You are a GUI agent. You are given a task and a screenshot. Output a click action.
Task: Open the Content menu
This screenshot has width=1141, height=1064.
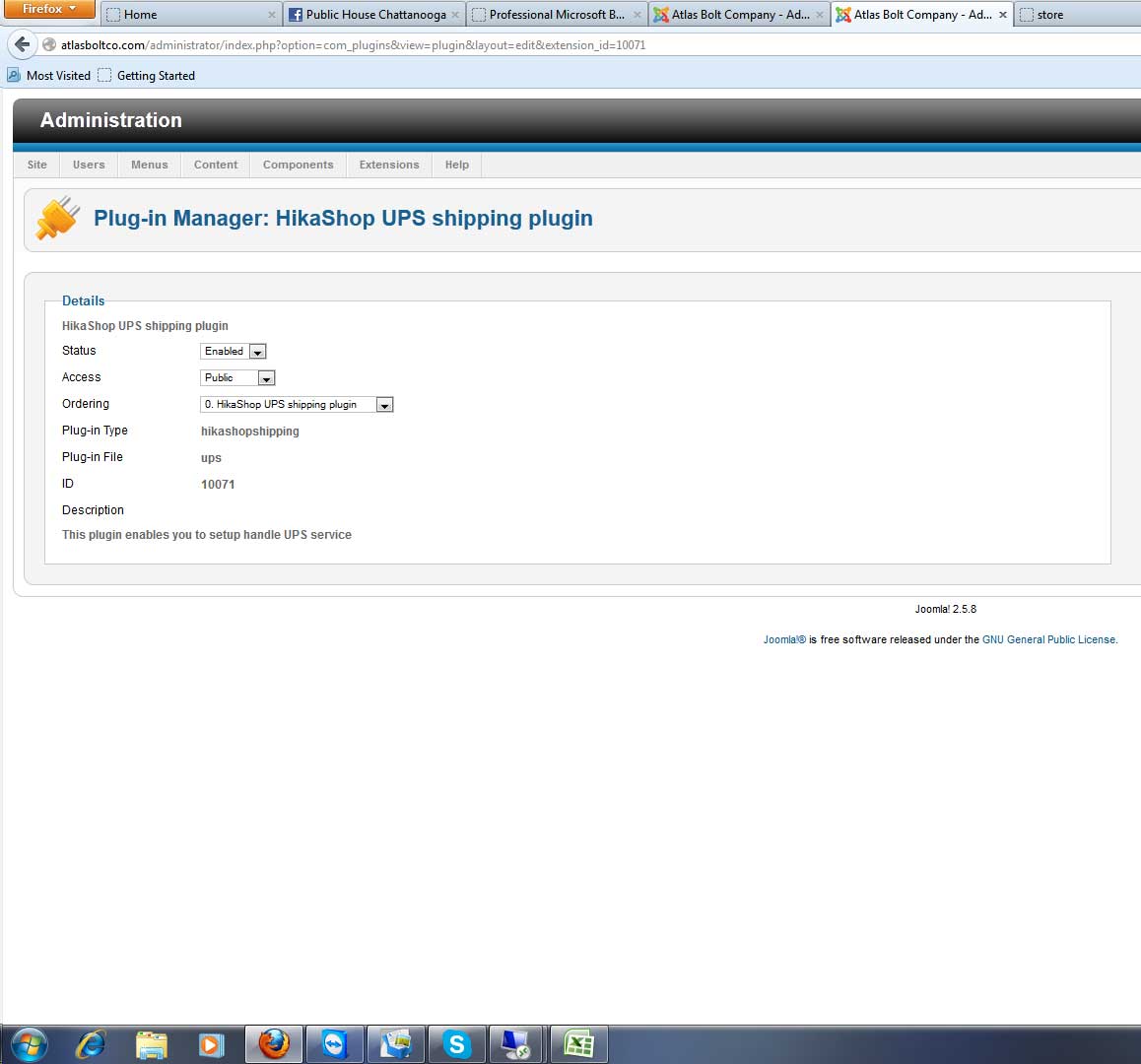coord(216,165)
